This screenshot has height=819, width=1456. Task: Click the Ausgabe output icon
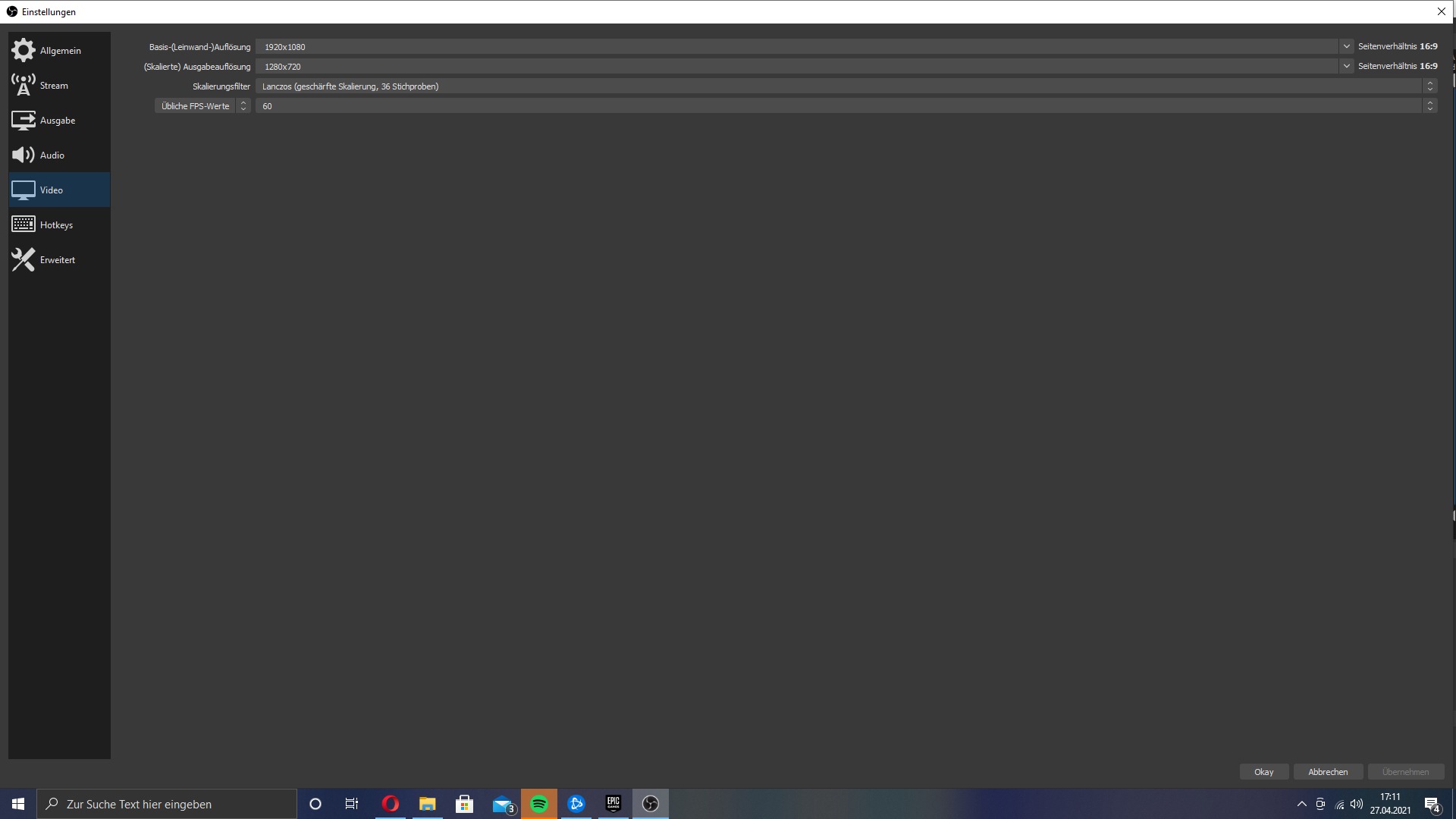click(24, 120)
